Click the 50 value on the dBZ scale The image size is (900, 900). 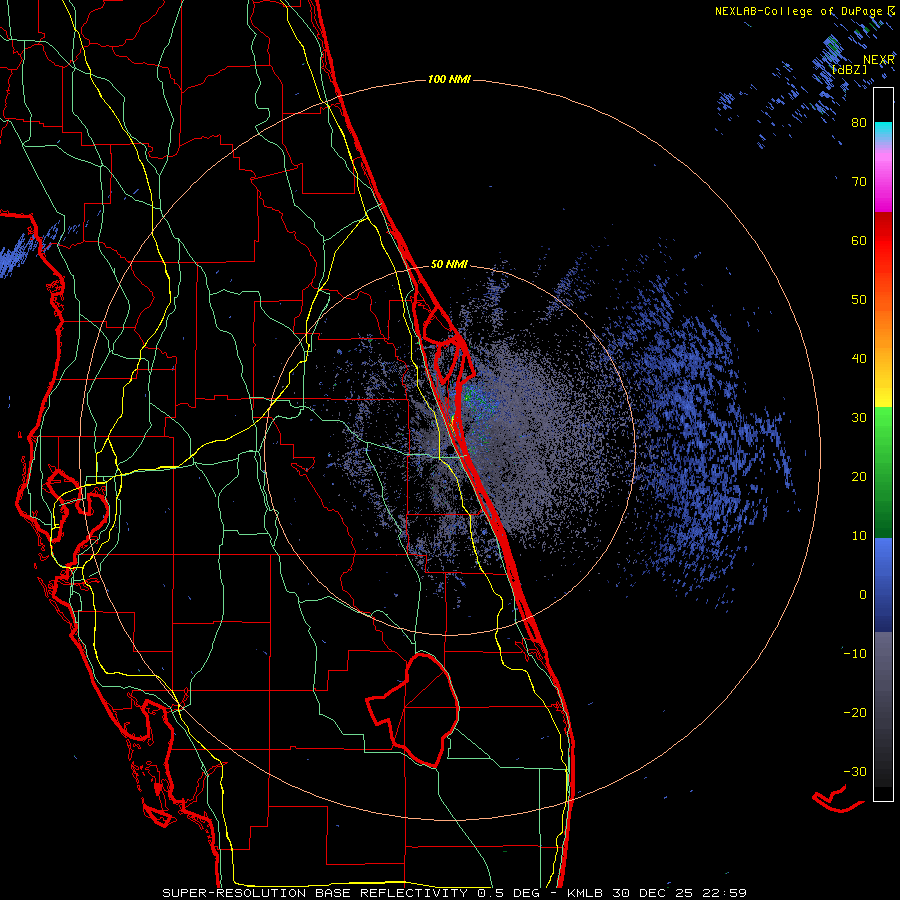[859, 300]
